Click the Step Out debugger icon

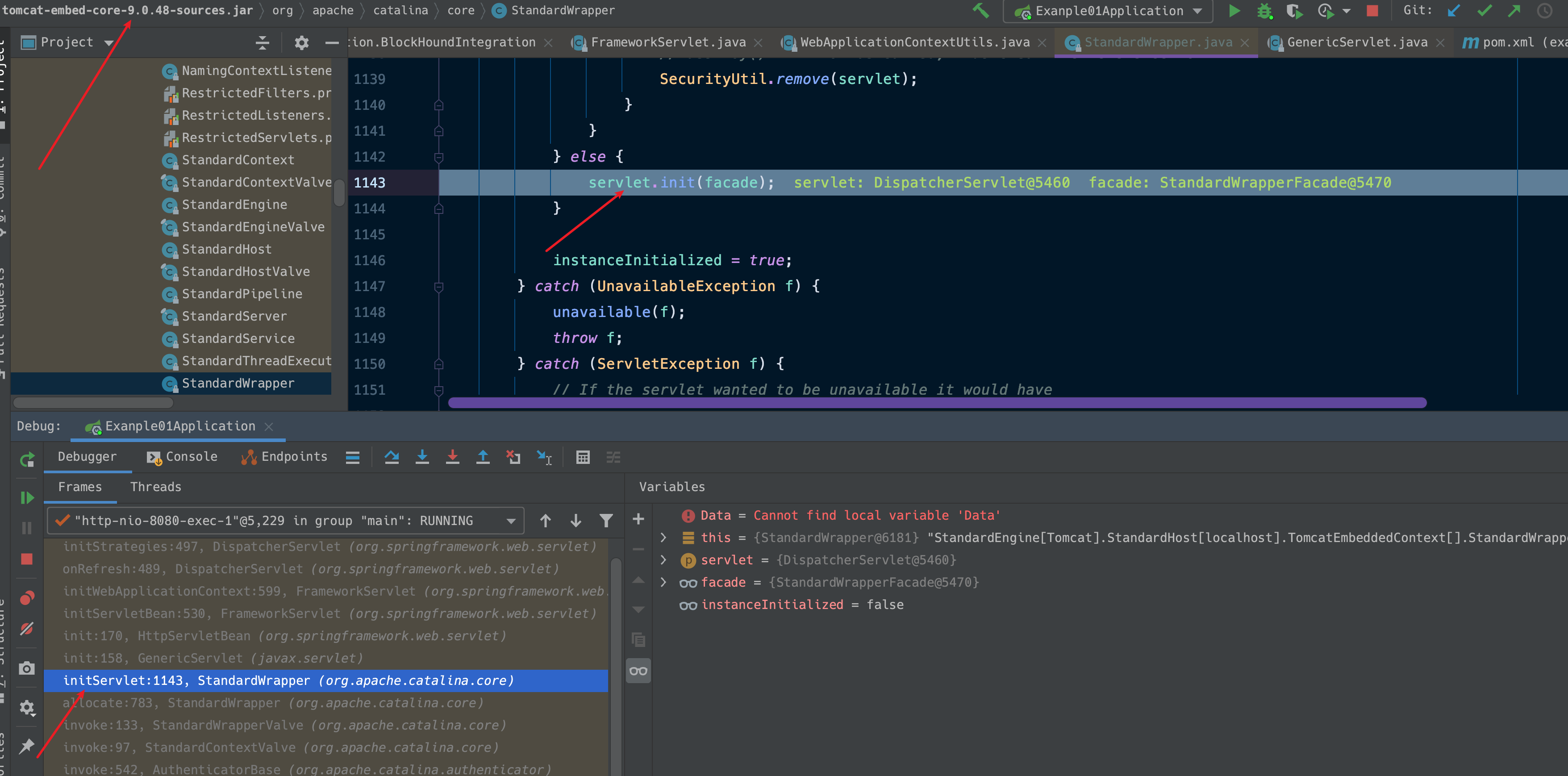(x=483, y=457)
